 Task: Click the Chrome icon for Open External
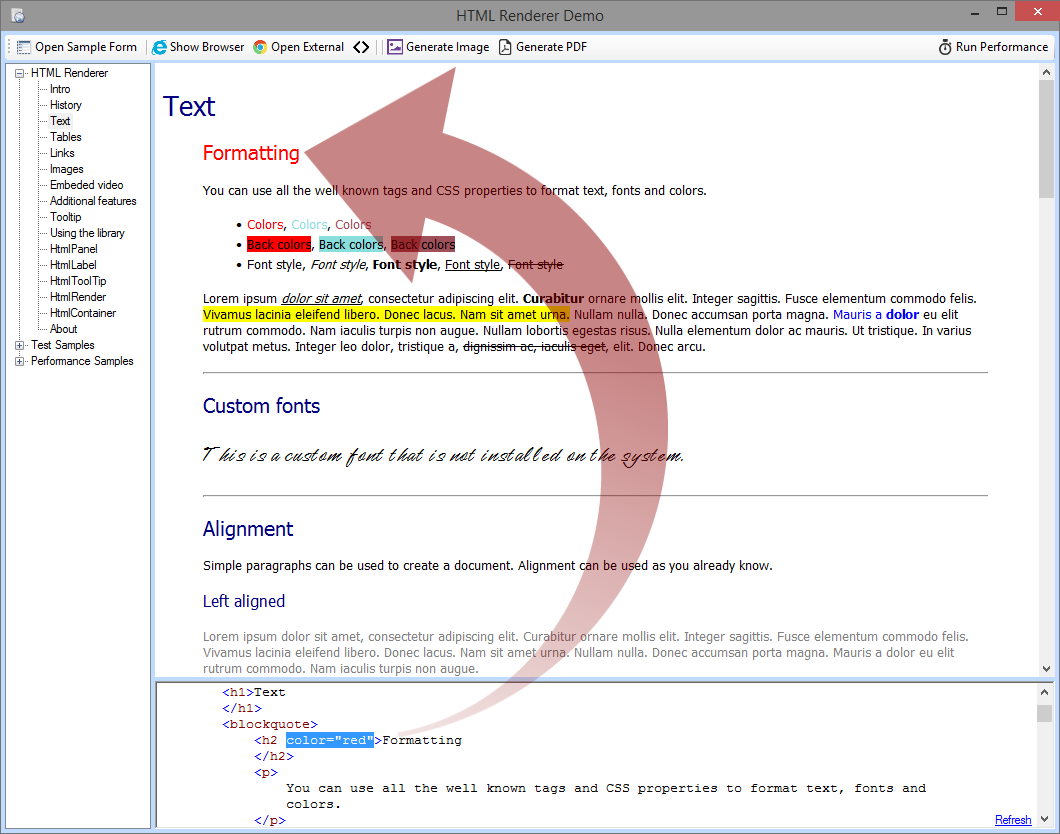[x=260, y=47]
